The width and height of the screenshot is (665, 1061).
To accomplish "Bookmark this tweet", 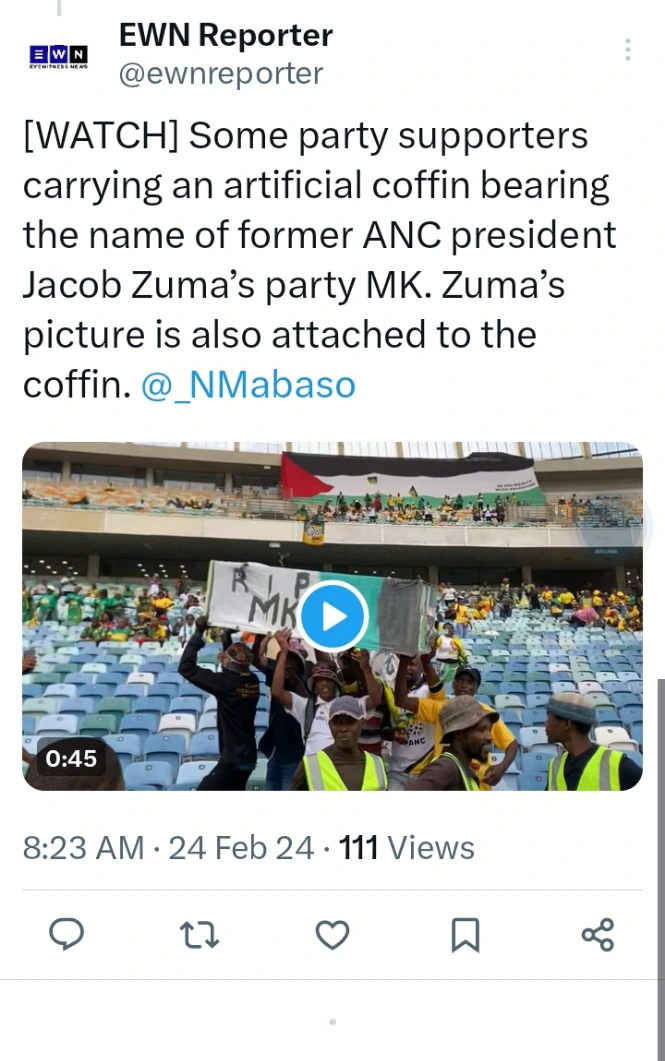I will (465, 935).
